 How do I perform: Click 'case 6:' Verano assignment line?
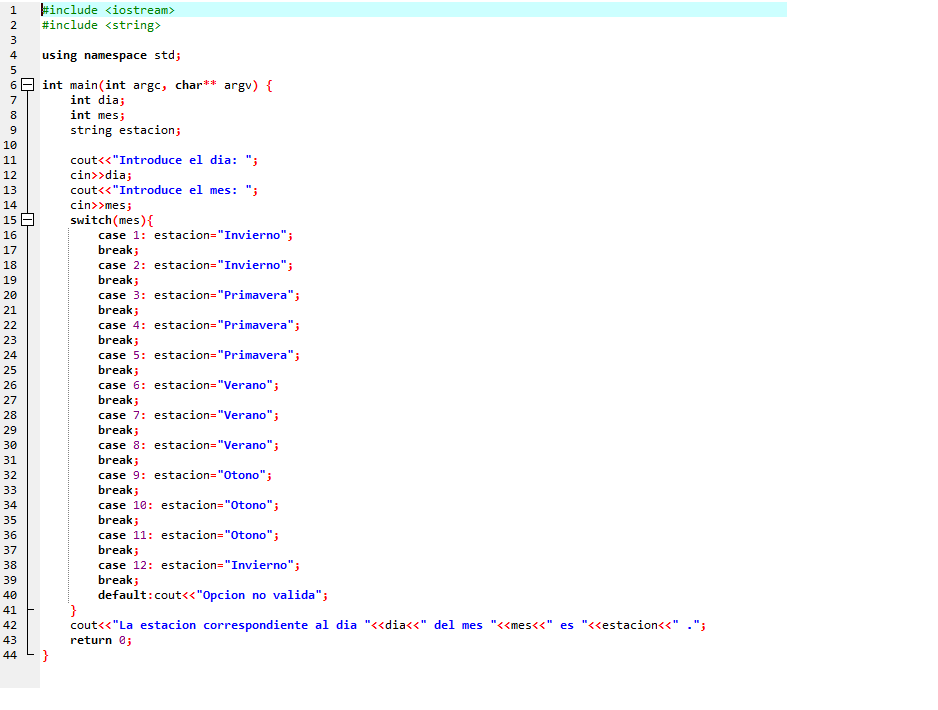pyautogui.click(x=188, y=385)
